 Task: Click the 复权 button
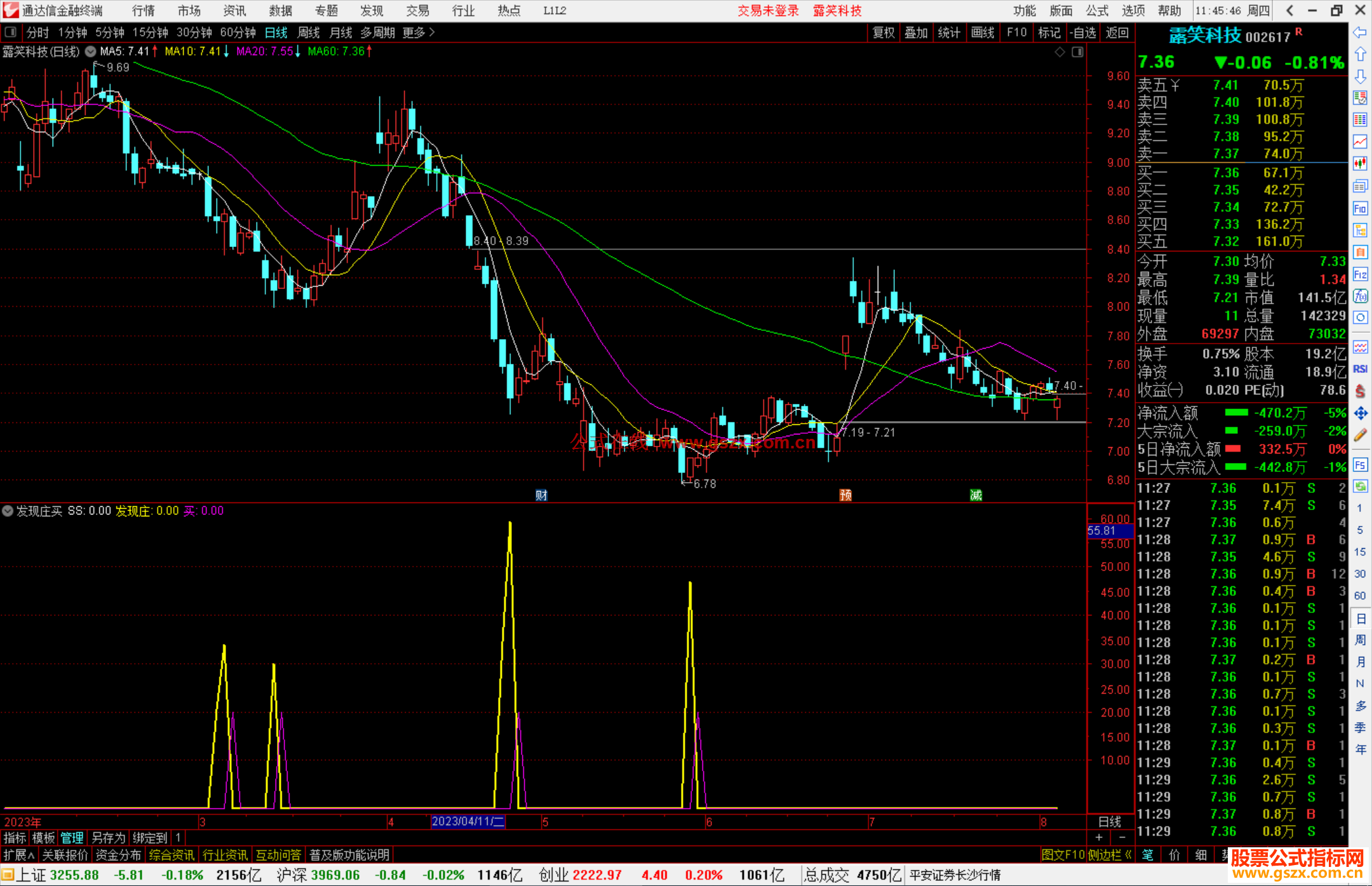(884, 32)
